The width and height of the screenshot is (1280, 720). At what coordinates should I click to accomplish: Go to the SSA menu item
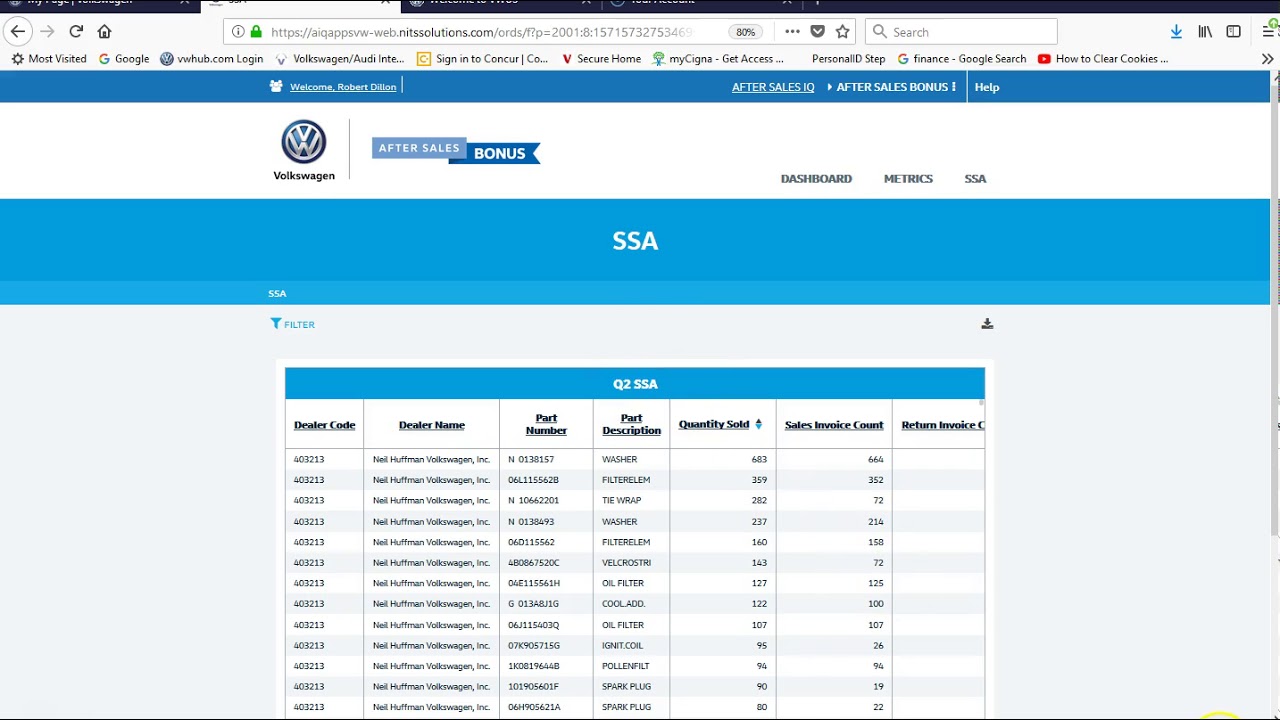(975, 179)
